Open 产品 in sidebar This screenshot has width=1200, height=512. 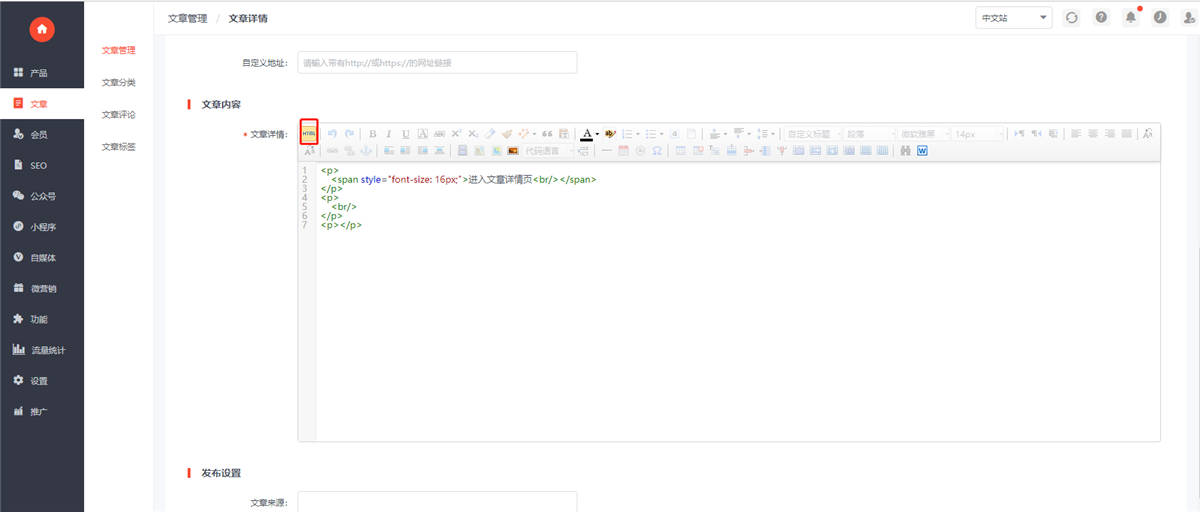pos(42,73)
